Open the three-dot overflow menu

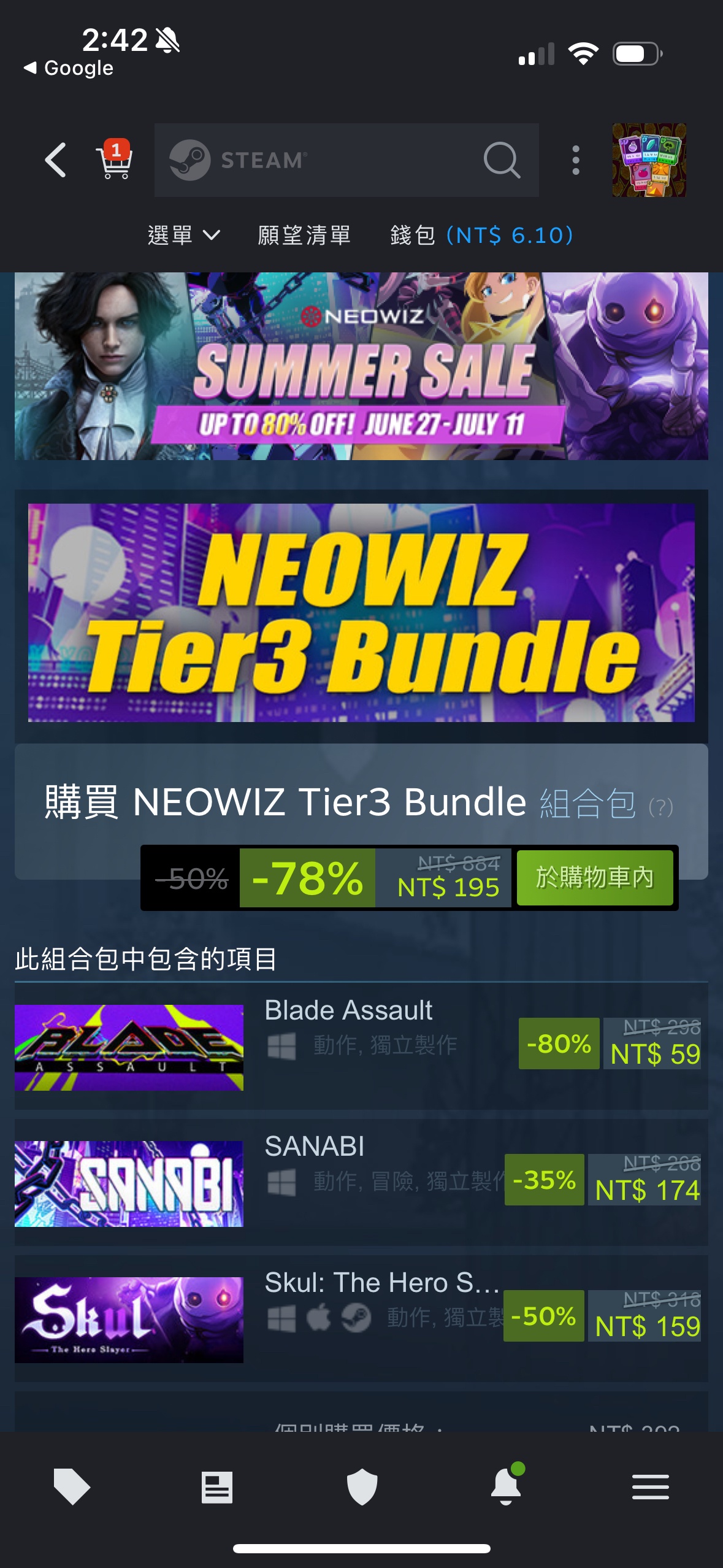click(575, 160)
